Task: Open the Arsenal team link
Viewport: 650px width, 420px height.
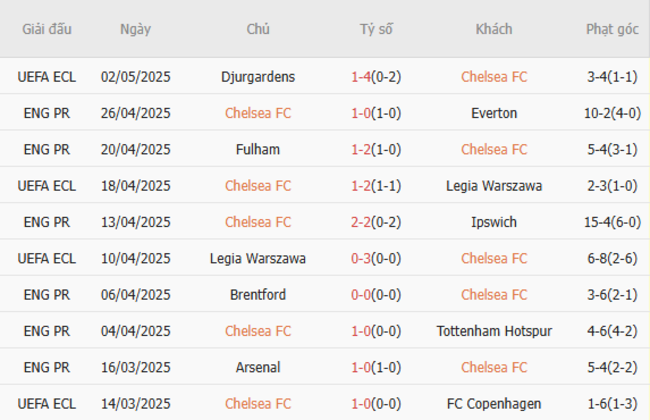Action: pyautogui.click(x=258, y=367)
